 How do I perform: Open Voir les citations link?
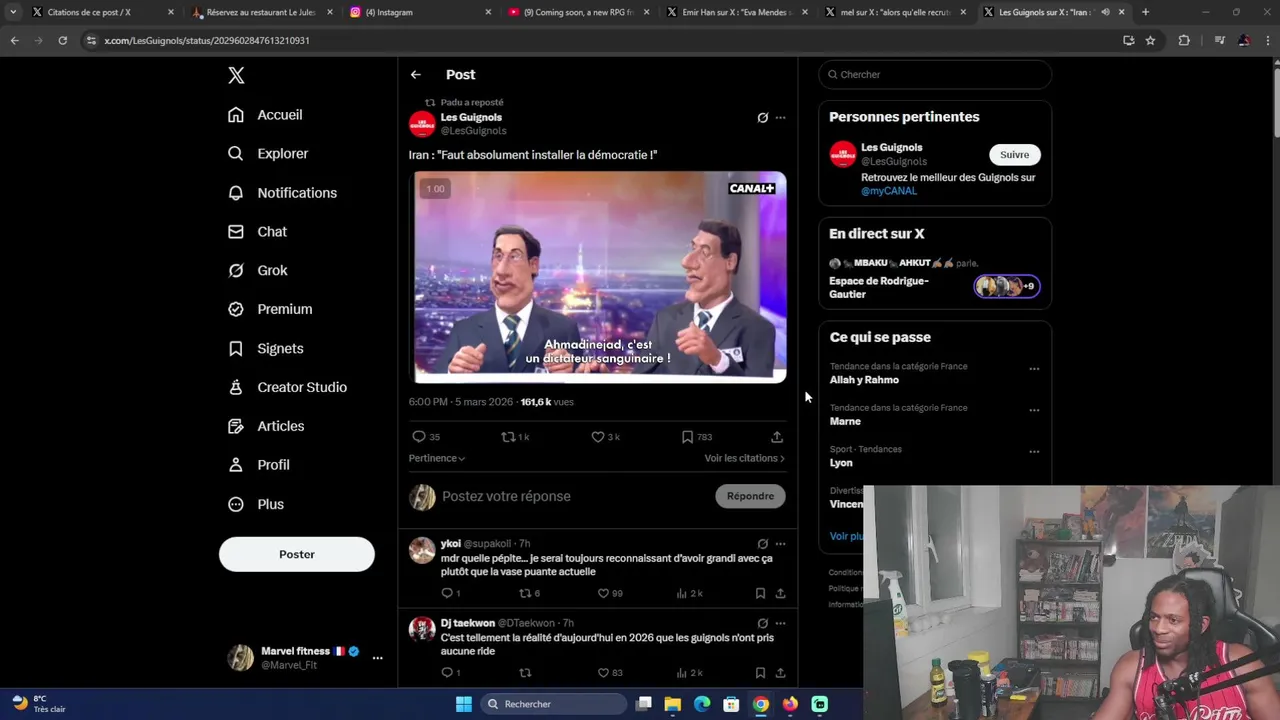point(744,458)
